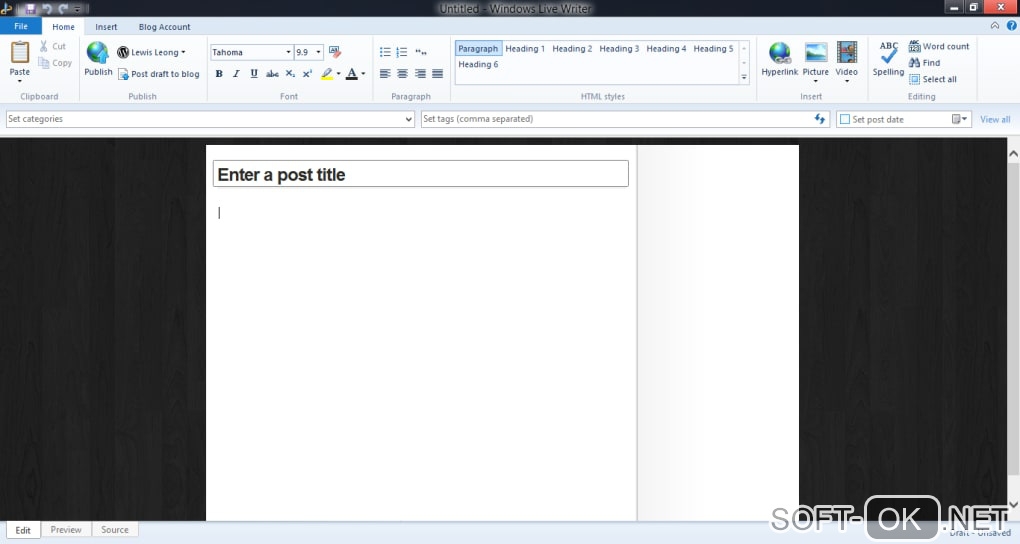Image resolution: width=1020 pixels, height=544 pixels.
Task: Cut the selected text
Action: (52, 46)
